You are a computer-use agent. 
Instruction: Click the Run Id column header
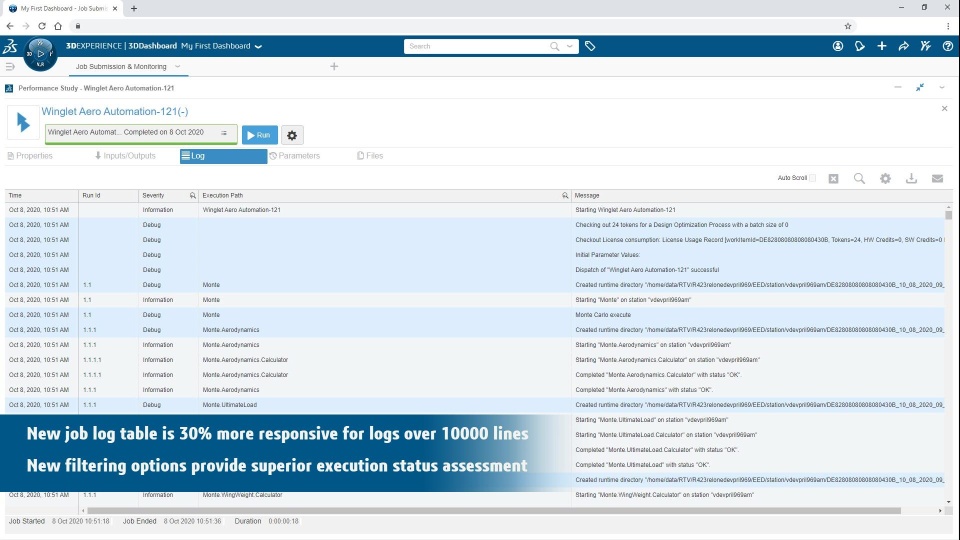[108, 195]
